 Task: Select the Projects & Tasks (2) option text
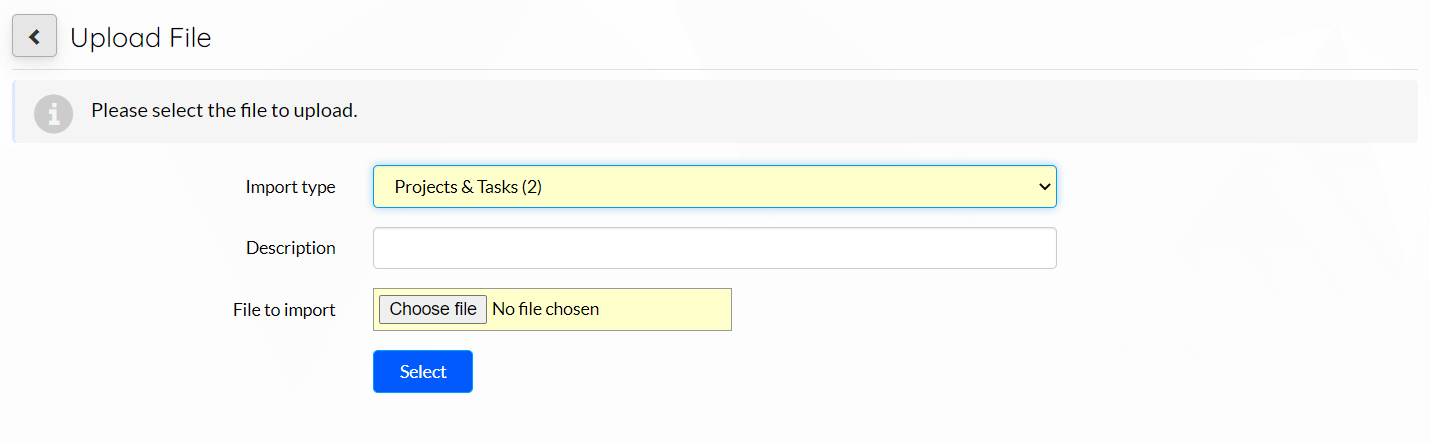tap(468, 187)
